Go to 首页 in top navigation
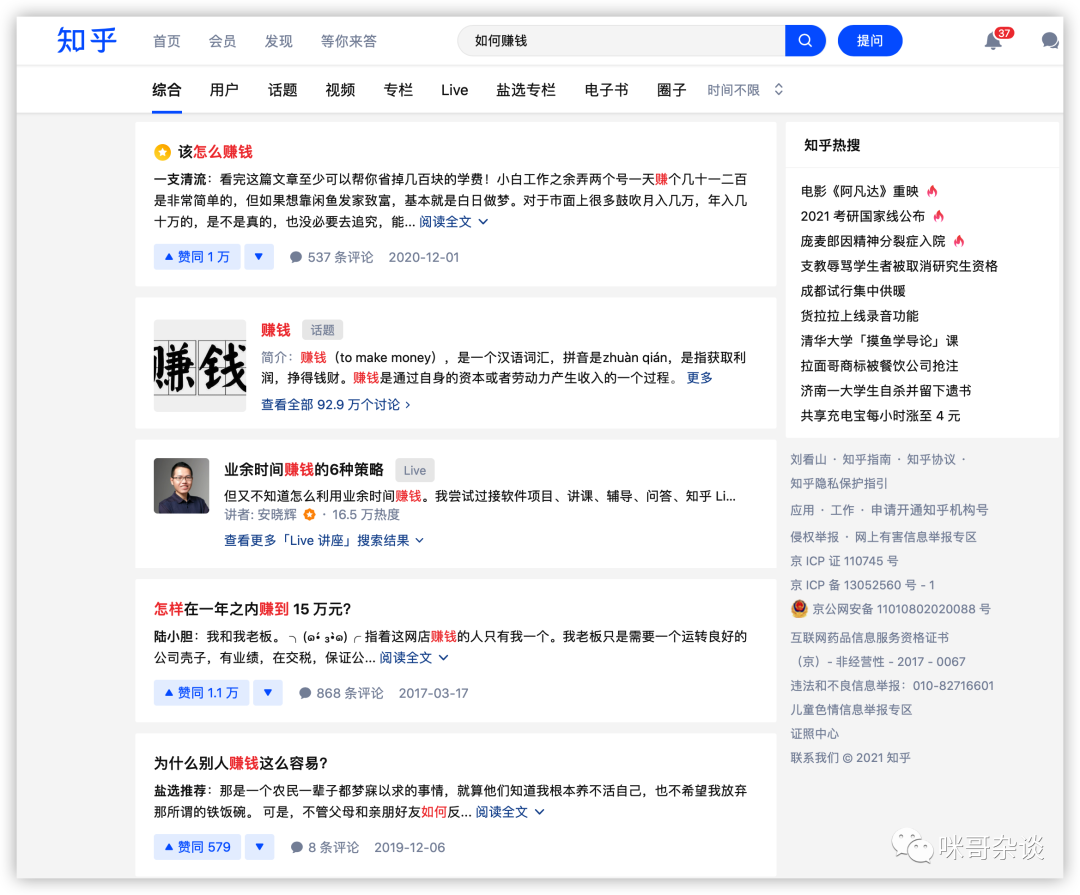1080x895 pixels. pyautogui.click(x=167, y=41)
